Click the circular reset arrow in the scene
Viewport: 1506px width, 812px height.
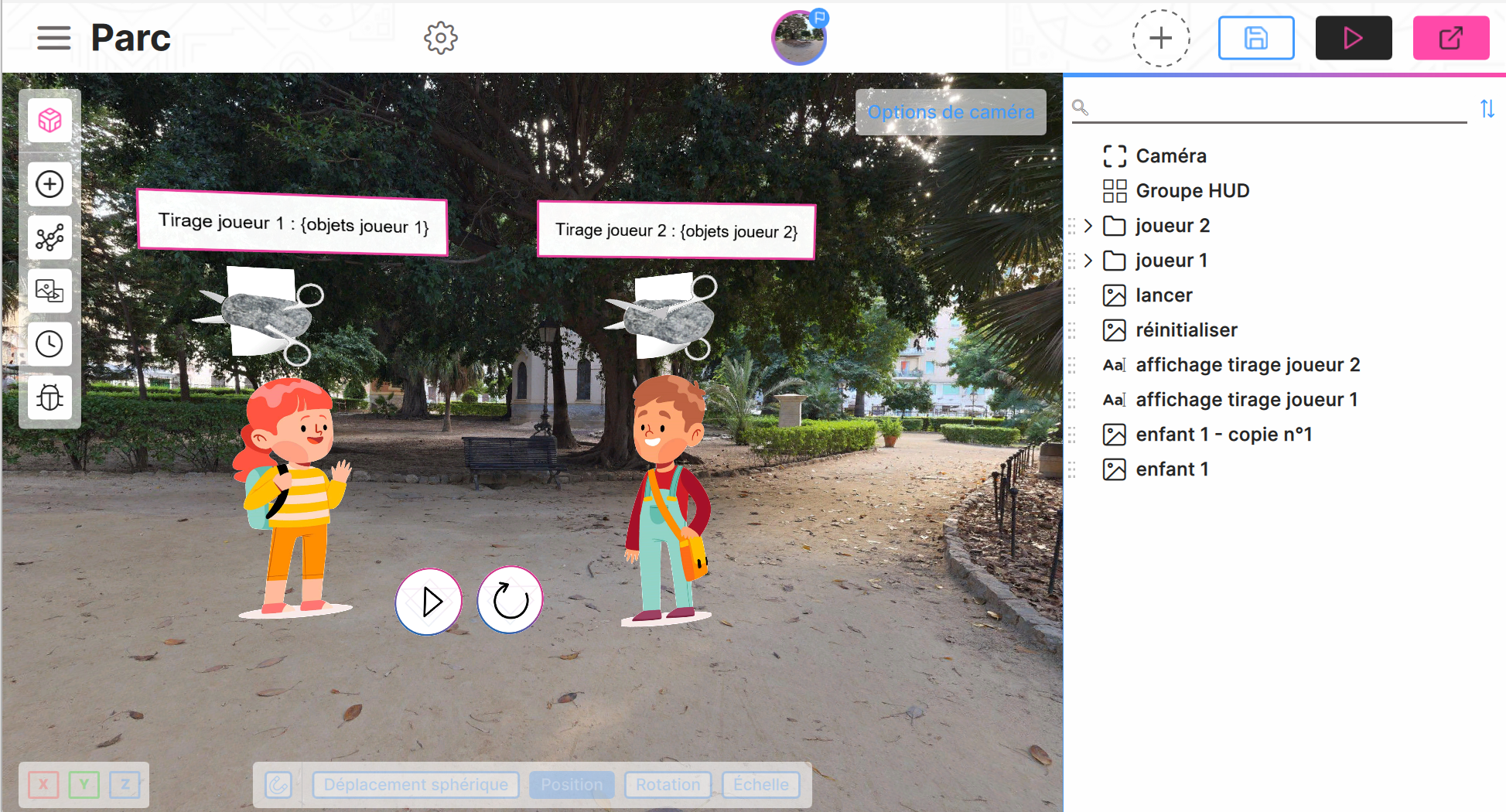click(511, 600)
